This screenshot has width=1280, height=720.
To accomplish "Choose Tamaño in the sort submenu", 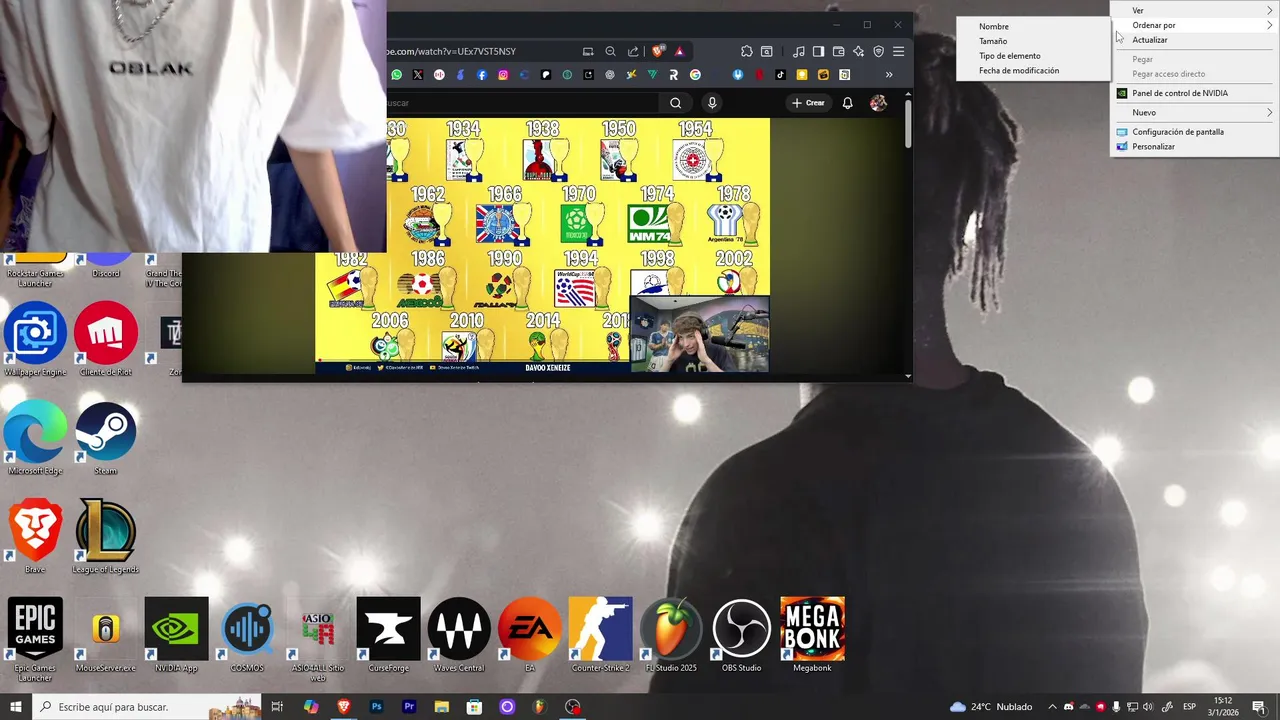I will click(x=1033, y=41).
